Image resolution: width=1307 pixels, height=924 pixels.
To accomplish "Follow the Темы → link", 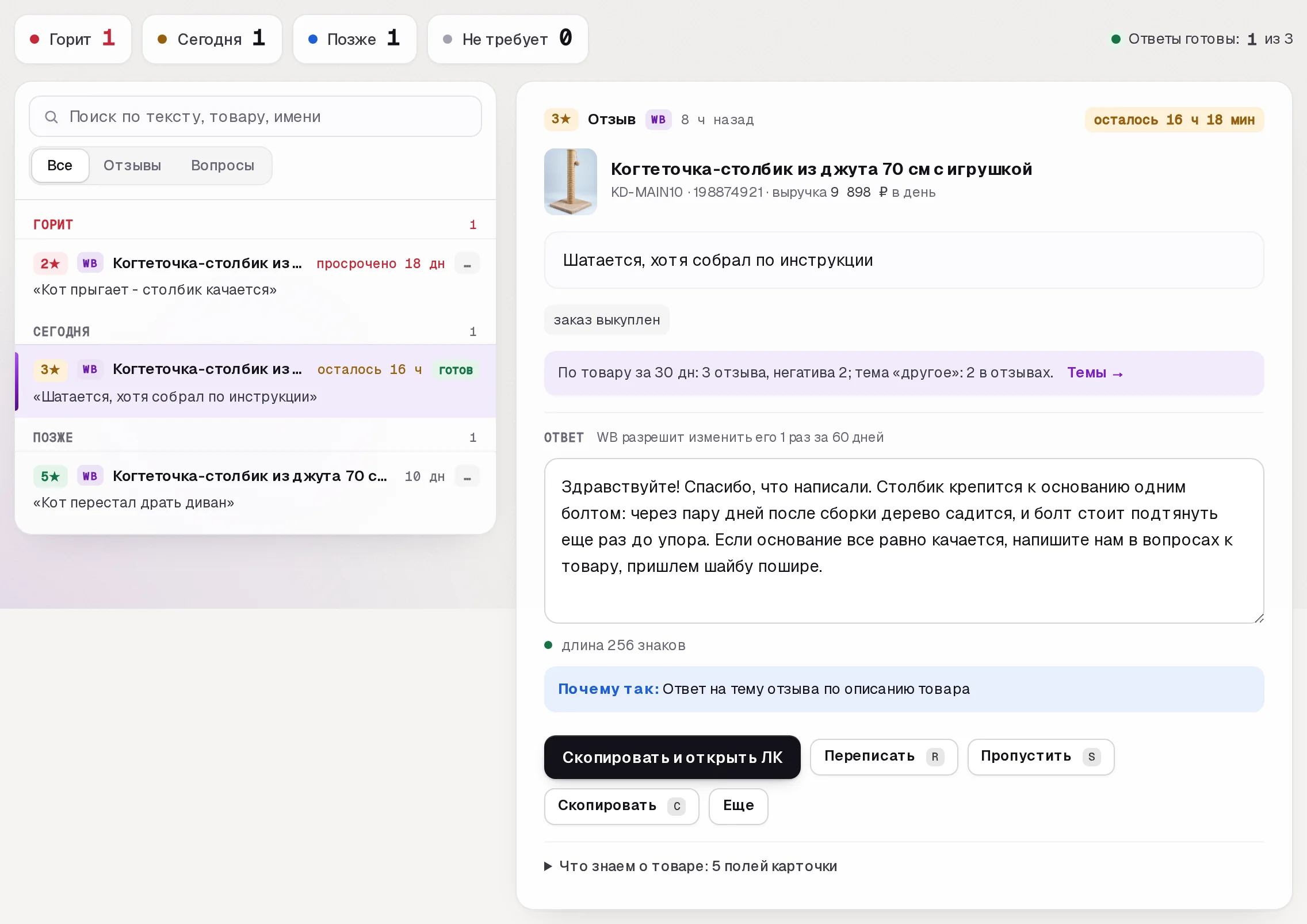I will (x=1095, y=373).
